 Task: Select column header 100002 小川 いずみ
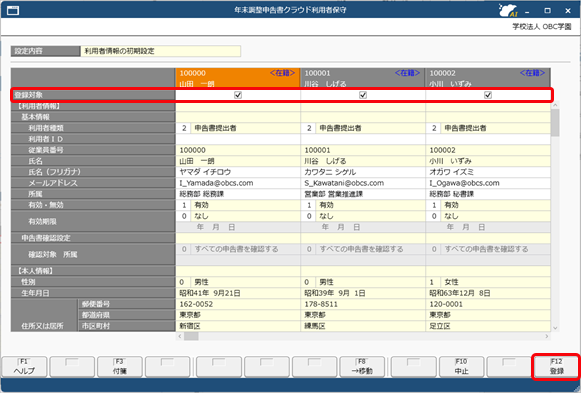pyautogui.click(x=488, y=78)
